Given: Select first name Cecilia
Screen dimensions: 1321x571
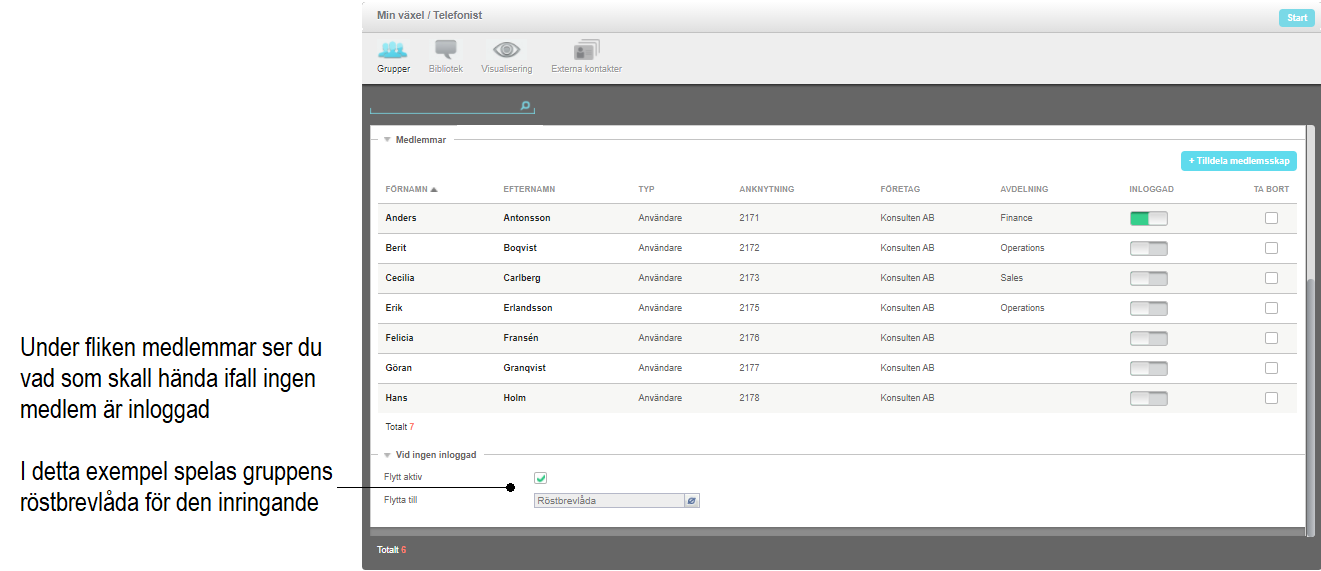Looking at the screenshot, I should tap(400, 278).
